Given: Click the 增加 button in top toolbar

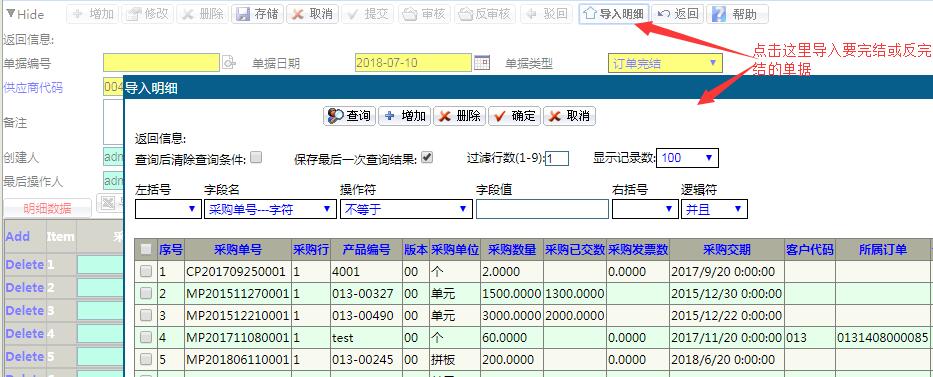Looking at the screenshot, I should click(93, 14).
